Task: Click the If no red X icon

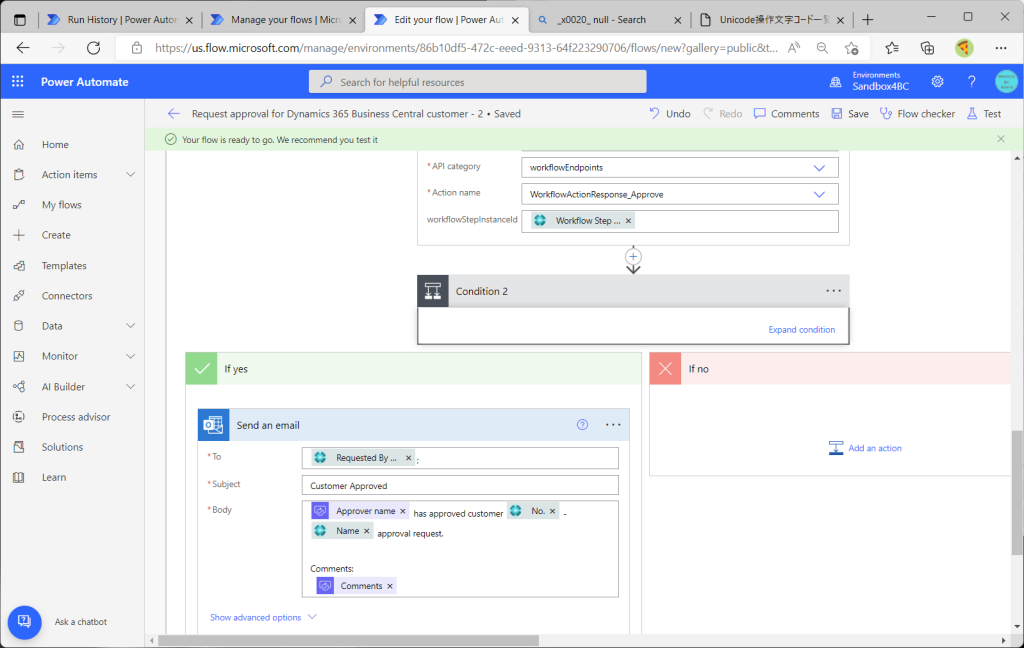Action: click(665, 368)
